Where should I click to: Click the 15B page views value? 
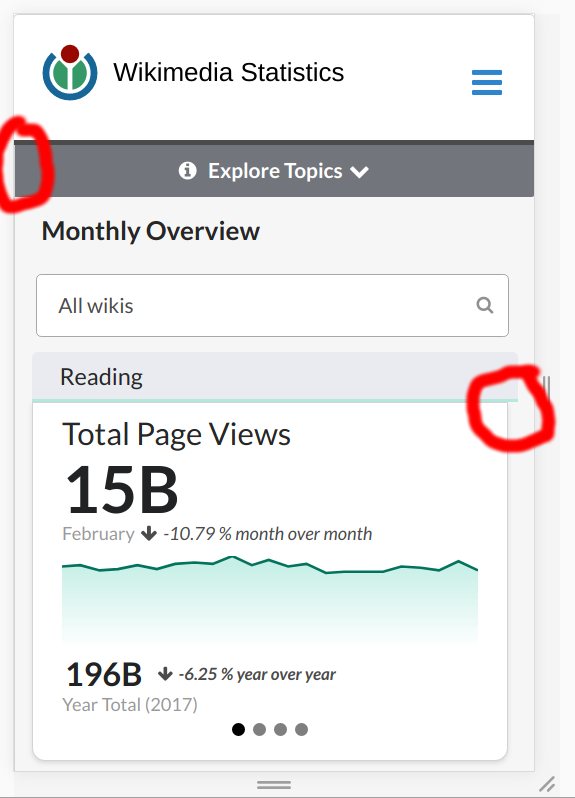tap(122, 490)
